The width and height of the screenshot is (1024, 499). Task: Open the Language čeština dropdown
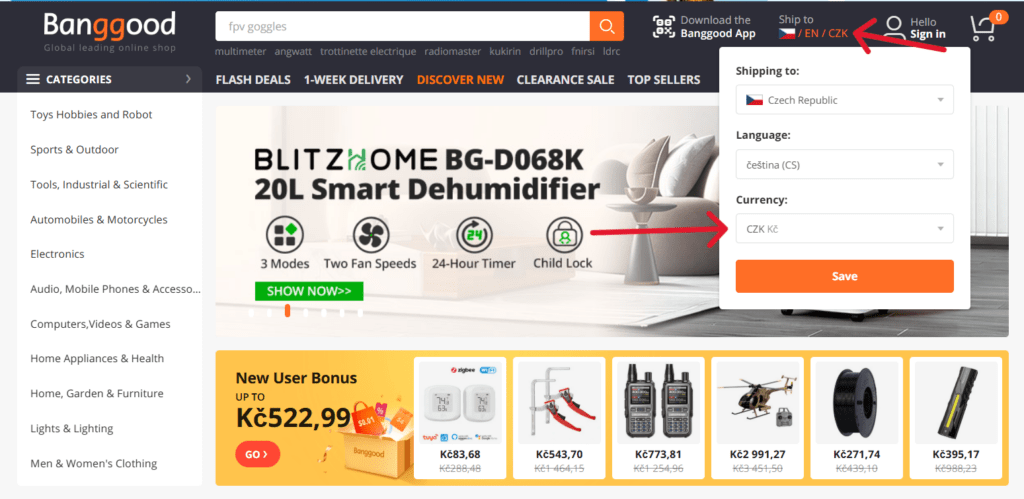point(844,165)
